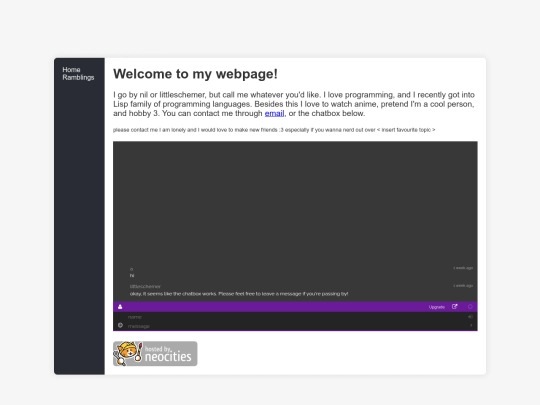Click the 'hi' chat message
This screenshot has width=540, height=405.
coord(132,276)
